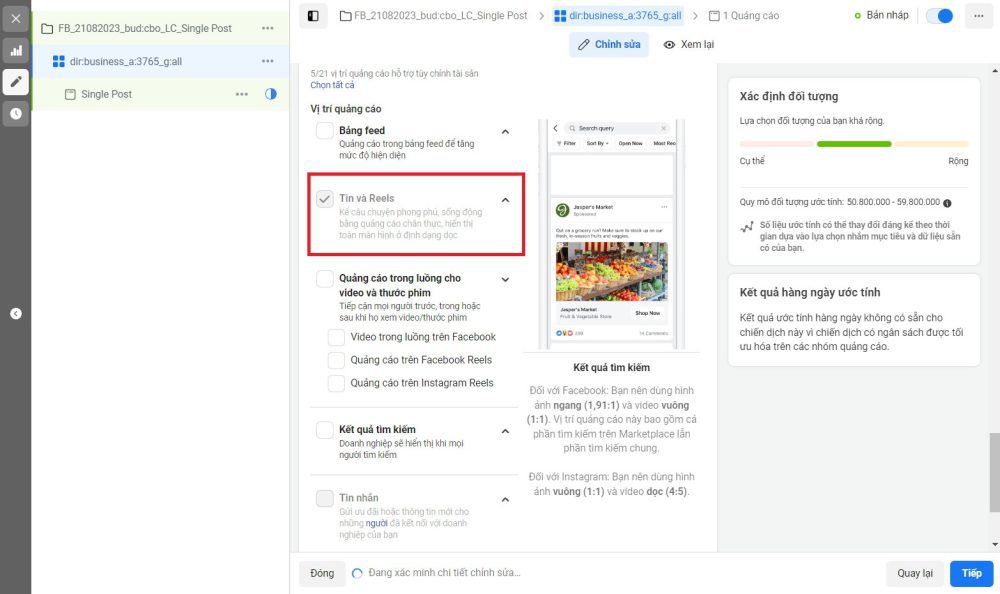Expand the Tin và Reels section
This screenshot has width=1000, height=594.
pyautogui.click(x=505, y=200)
